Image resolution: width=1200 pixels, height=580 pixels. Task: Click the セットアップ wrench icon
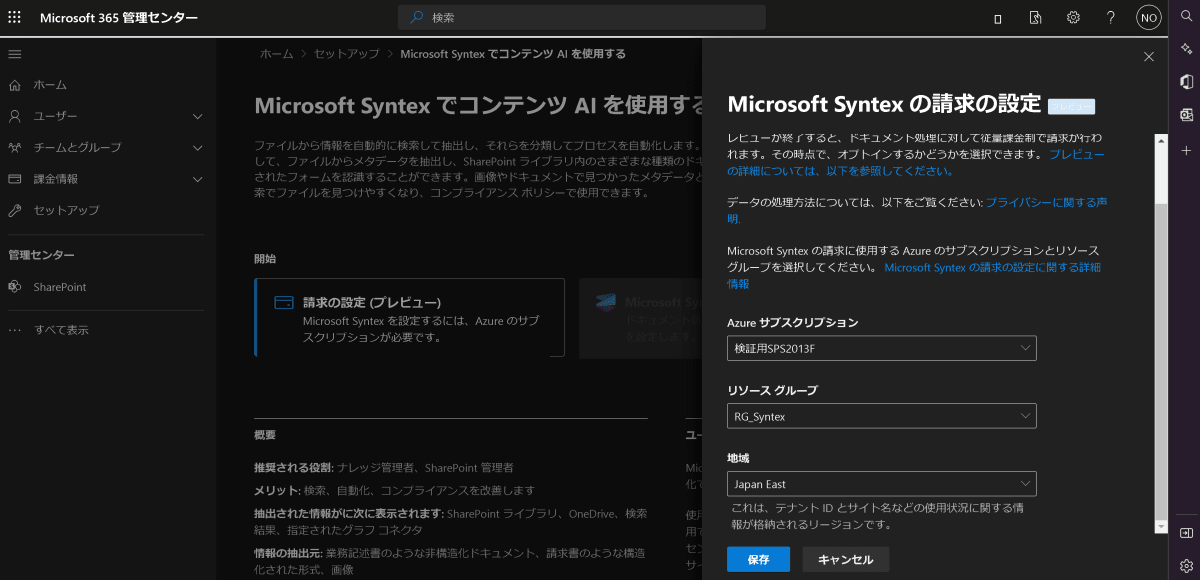coord(15,210)
